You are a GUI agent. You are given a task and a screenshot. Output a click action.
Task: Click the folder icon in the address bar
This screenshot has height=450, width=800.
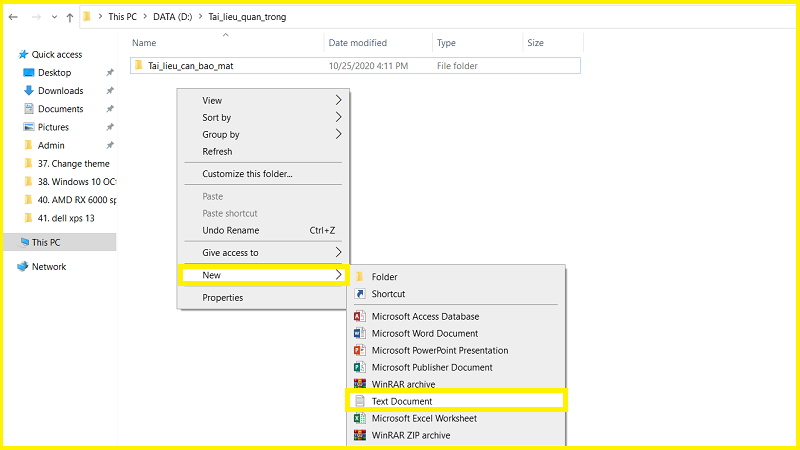[x=87, y=17]
